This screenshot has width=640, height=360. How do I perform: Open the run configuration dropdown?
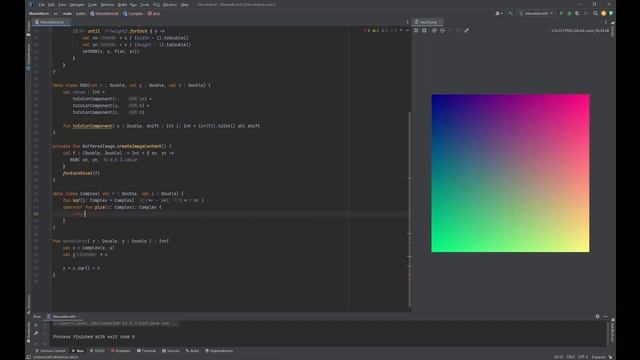pos(536,13)
